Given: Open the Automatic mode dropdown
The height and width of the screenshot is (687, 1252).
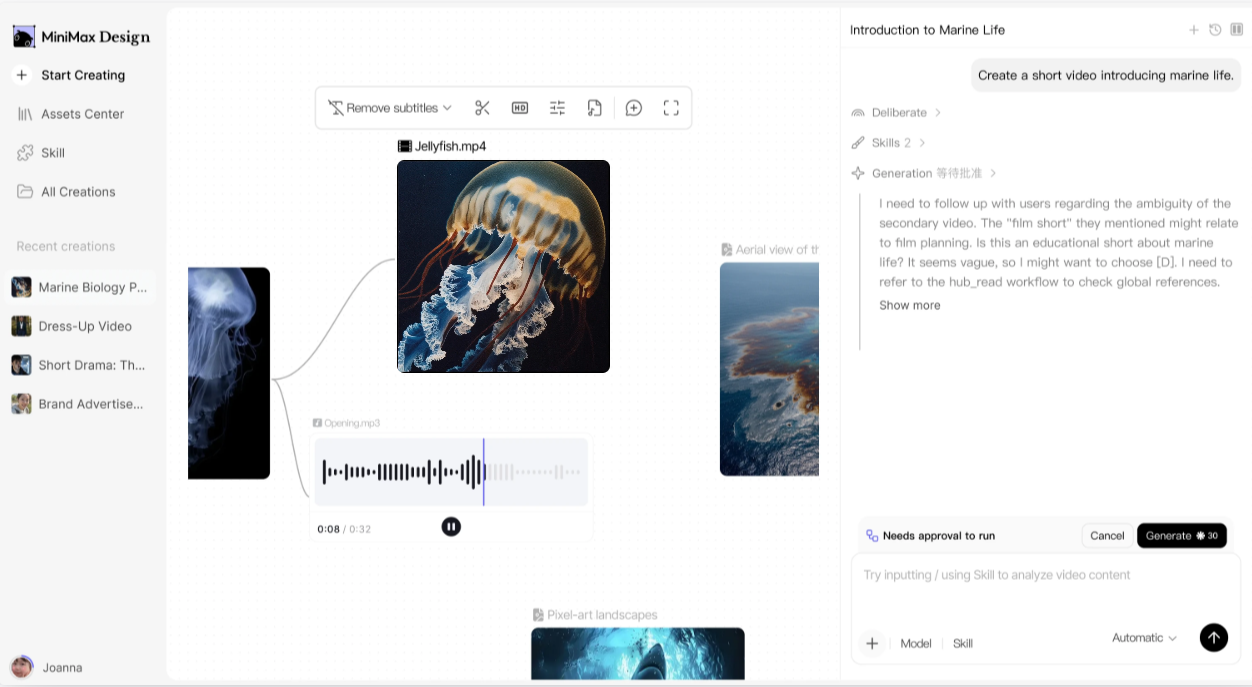Looking at the screenshot, I should (1144, 638).
